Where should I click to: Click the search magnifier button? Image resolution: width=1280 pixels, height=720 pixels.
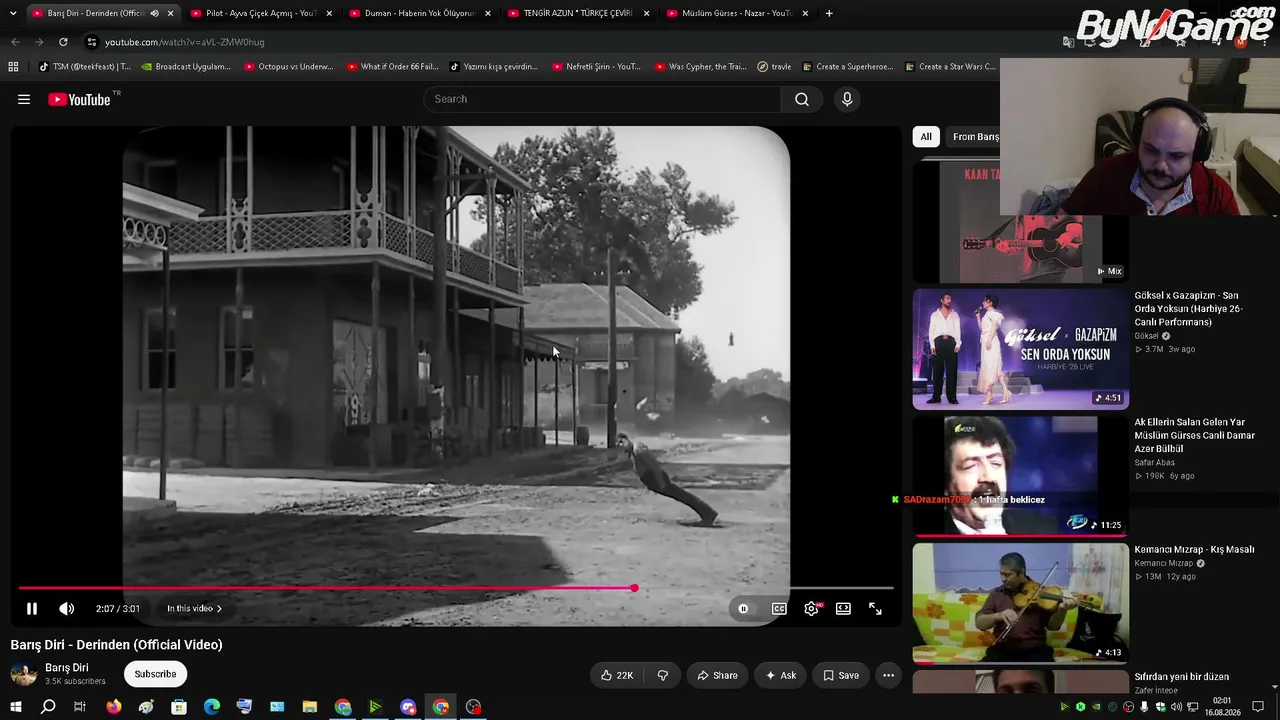pos(802,99)
